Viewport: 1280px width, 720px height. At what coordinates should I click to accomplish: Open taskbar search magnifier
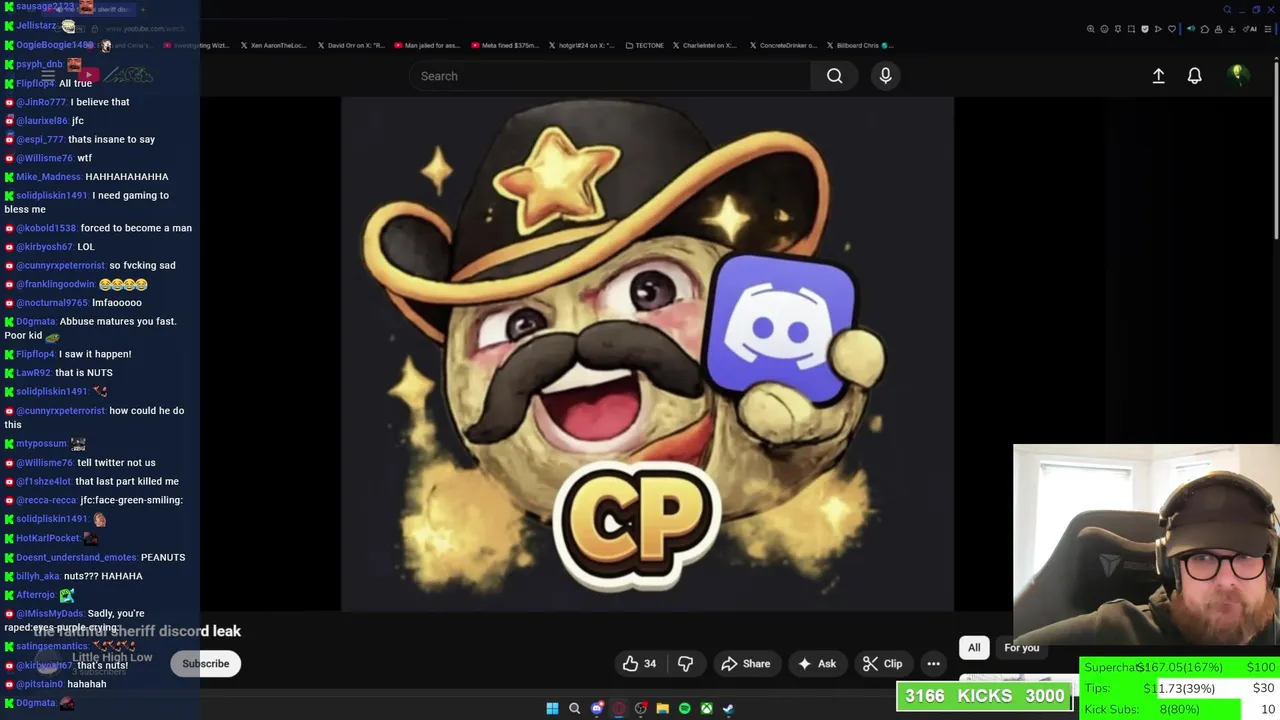[x=574, y=709]
